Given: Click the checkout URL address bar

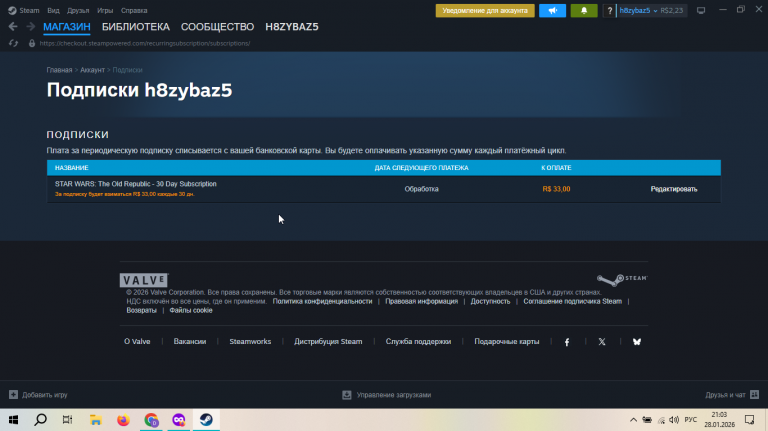Looking at the screenshot, I should coord(145,43).
